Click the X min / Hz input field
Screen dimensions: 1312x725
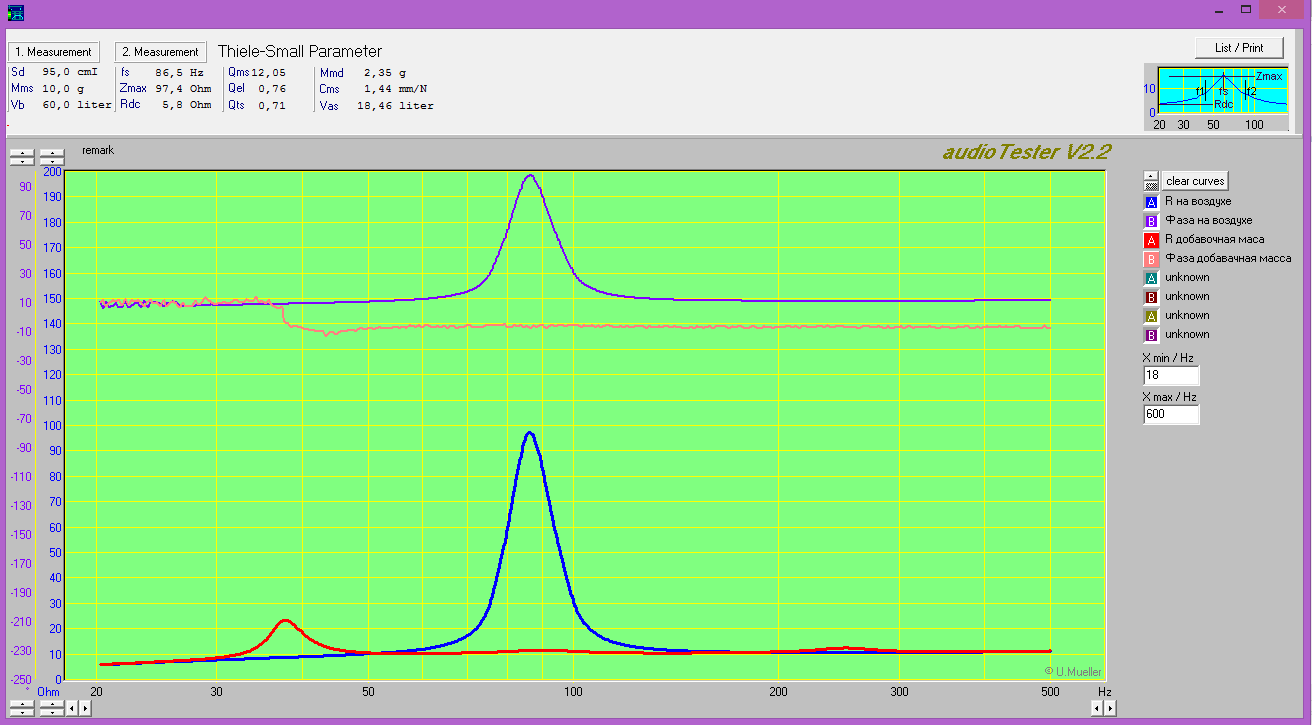[x=1170, y=376]
